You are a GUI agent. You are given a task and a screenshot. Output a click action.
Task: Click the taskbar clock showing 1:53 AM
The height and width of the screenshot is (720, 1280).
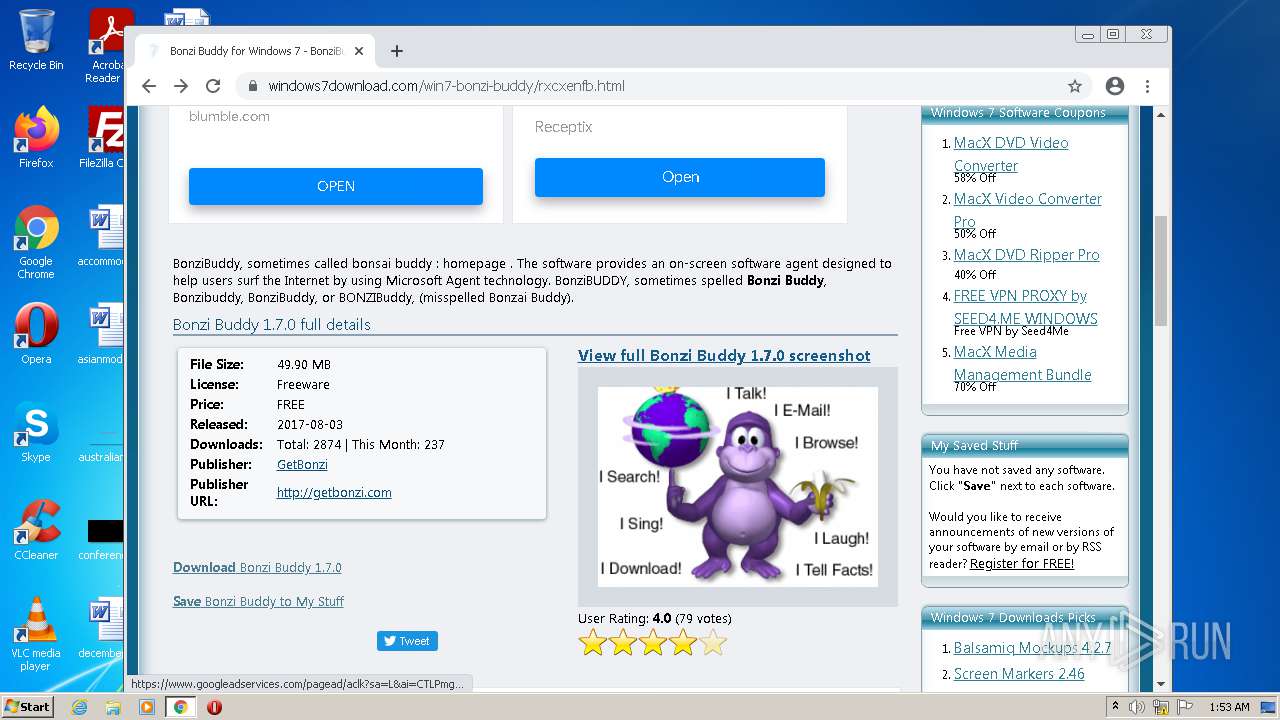[1229, 707]
